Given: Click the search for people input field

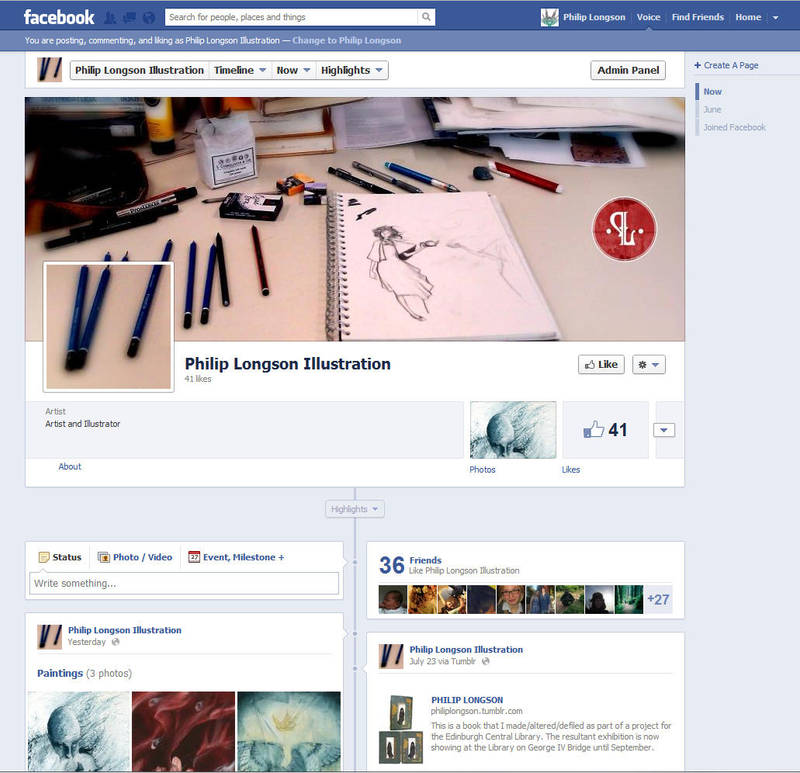Looking at the screenshot, I should pos(291,17).
